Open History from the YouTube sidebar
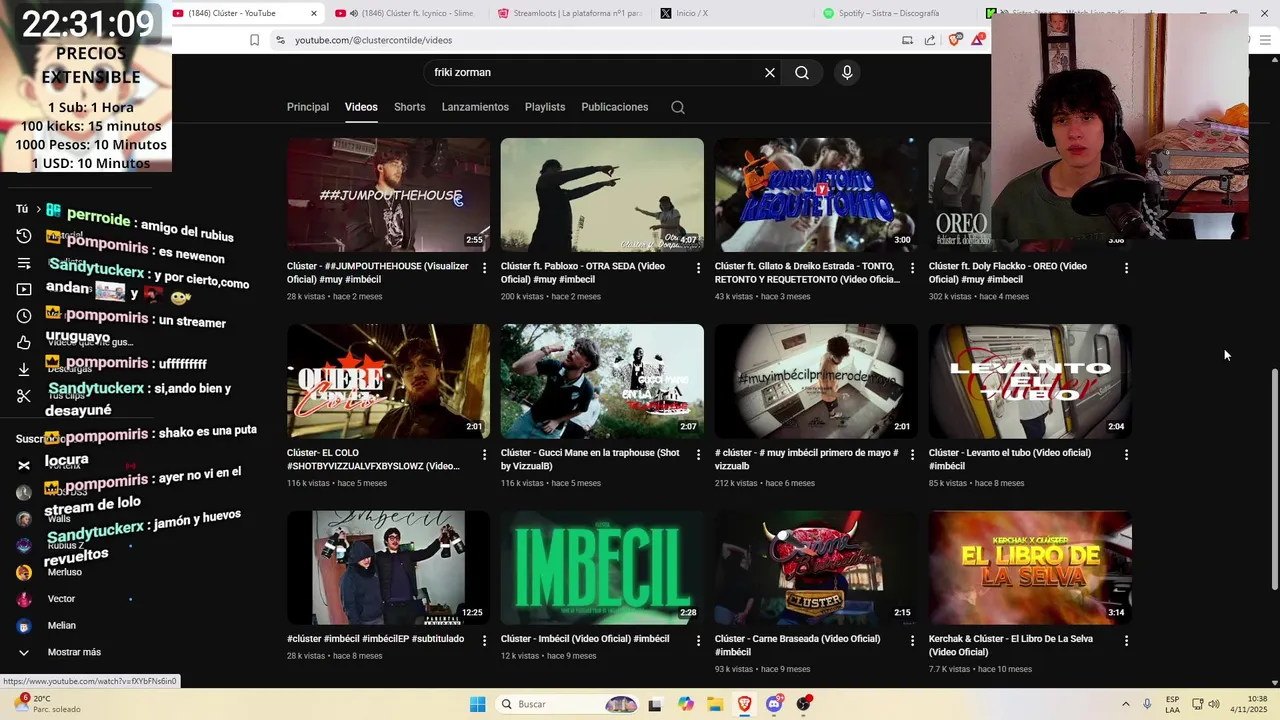Image resolution: width=1280 pixels, height=720 pixels. 24,236
